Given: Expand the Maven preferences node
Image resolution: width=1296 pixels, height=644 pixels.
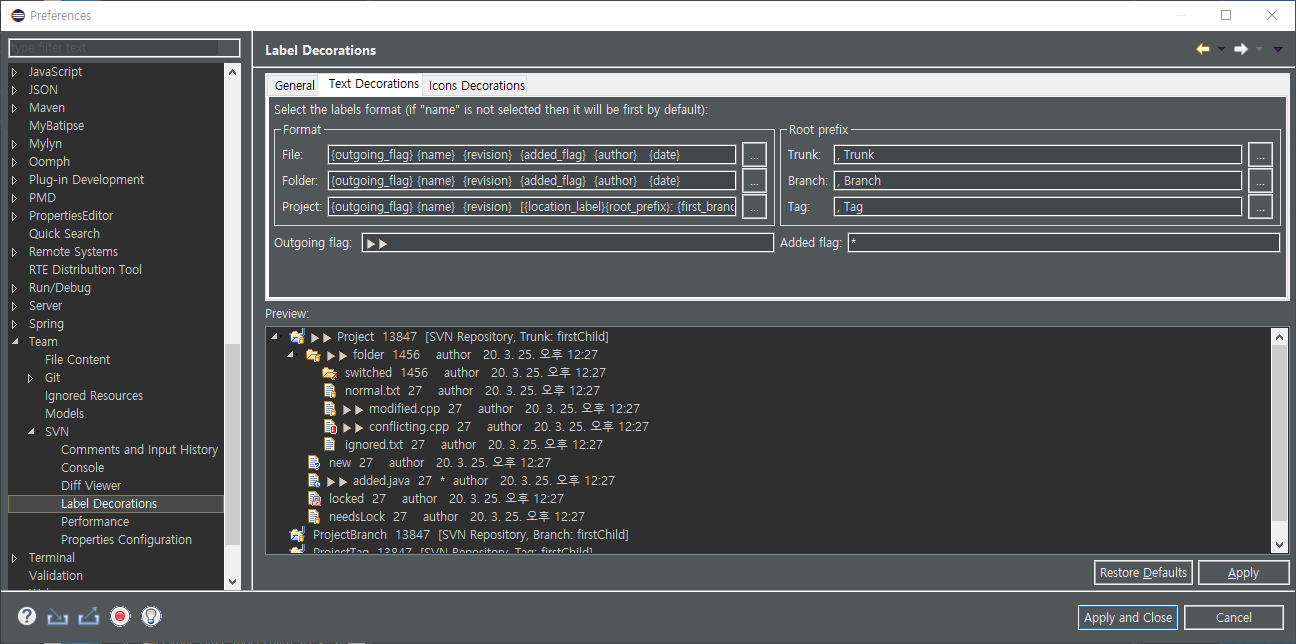Looking at the screenshot, I should click(14, 108).
